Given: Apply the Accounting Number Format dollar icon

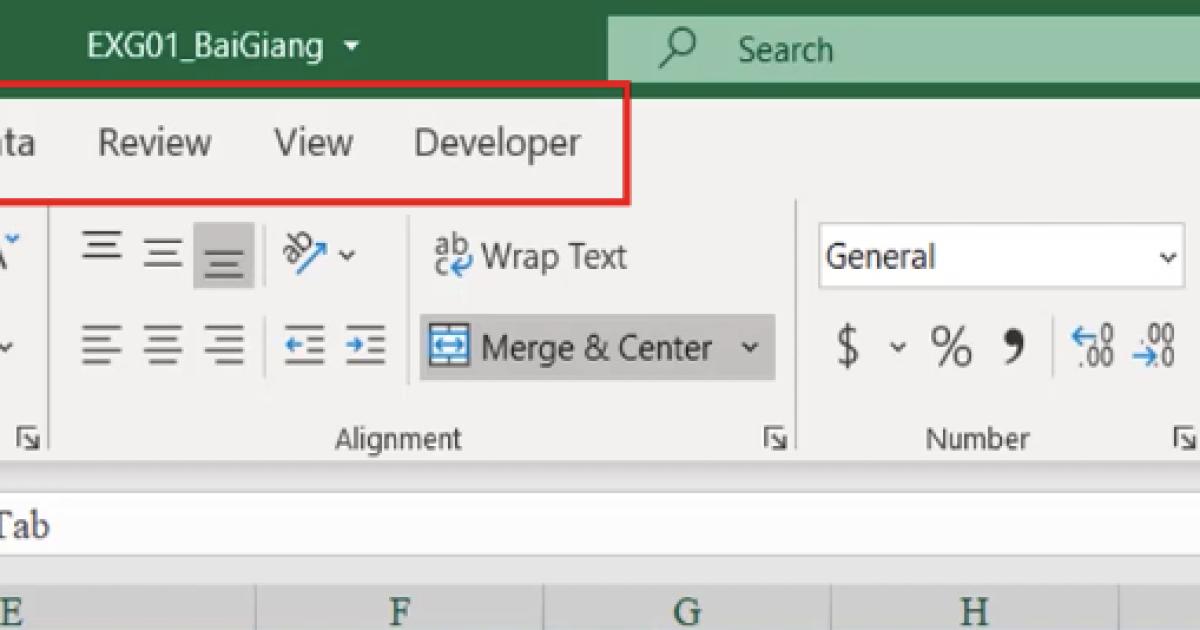Looking at the screenshot, I should pyautogui.click(x=848, y=348).
